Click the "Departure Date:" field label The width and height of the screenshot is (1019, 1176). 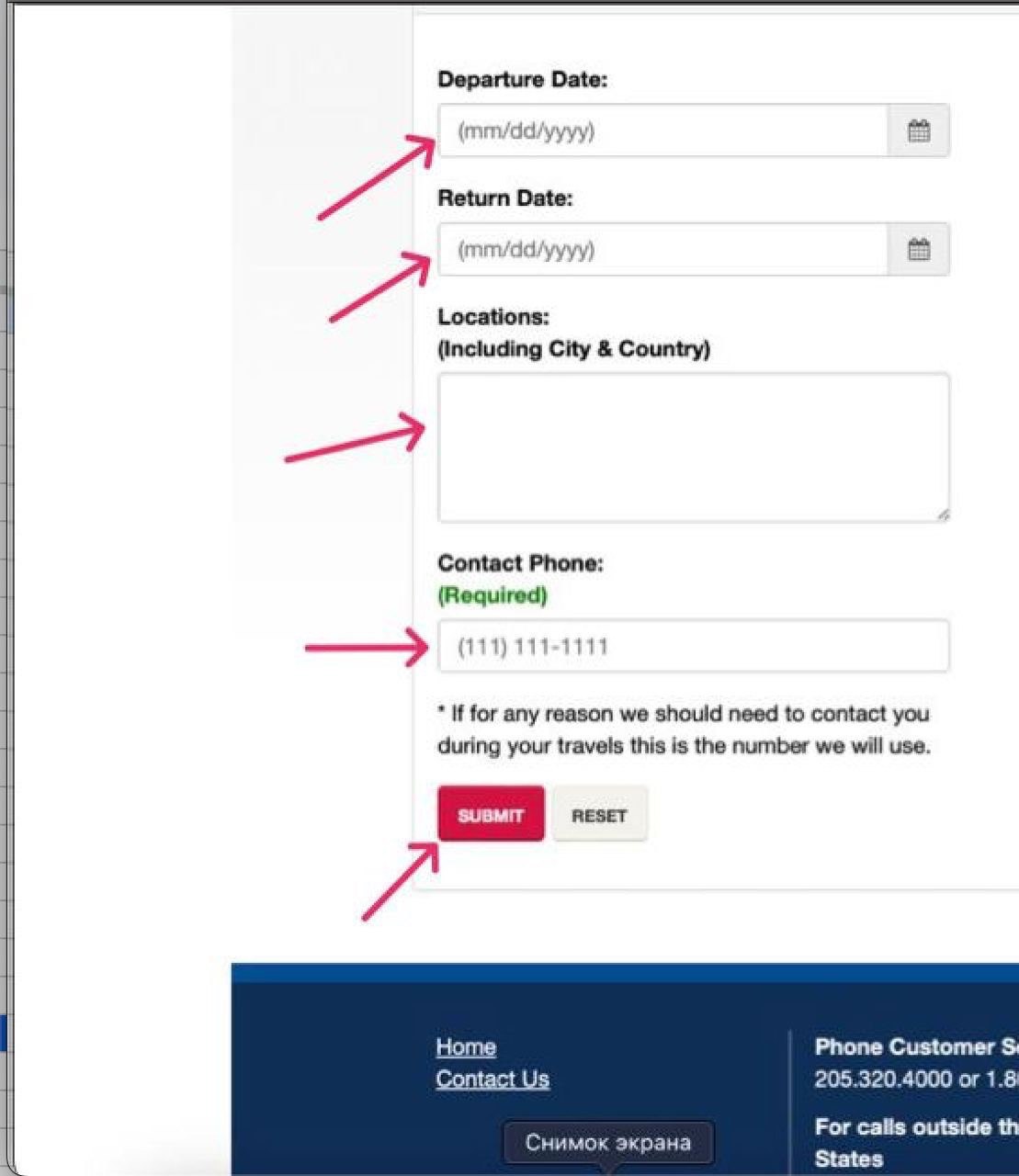point(522,80)
